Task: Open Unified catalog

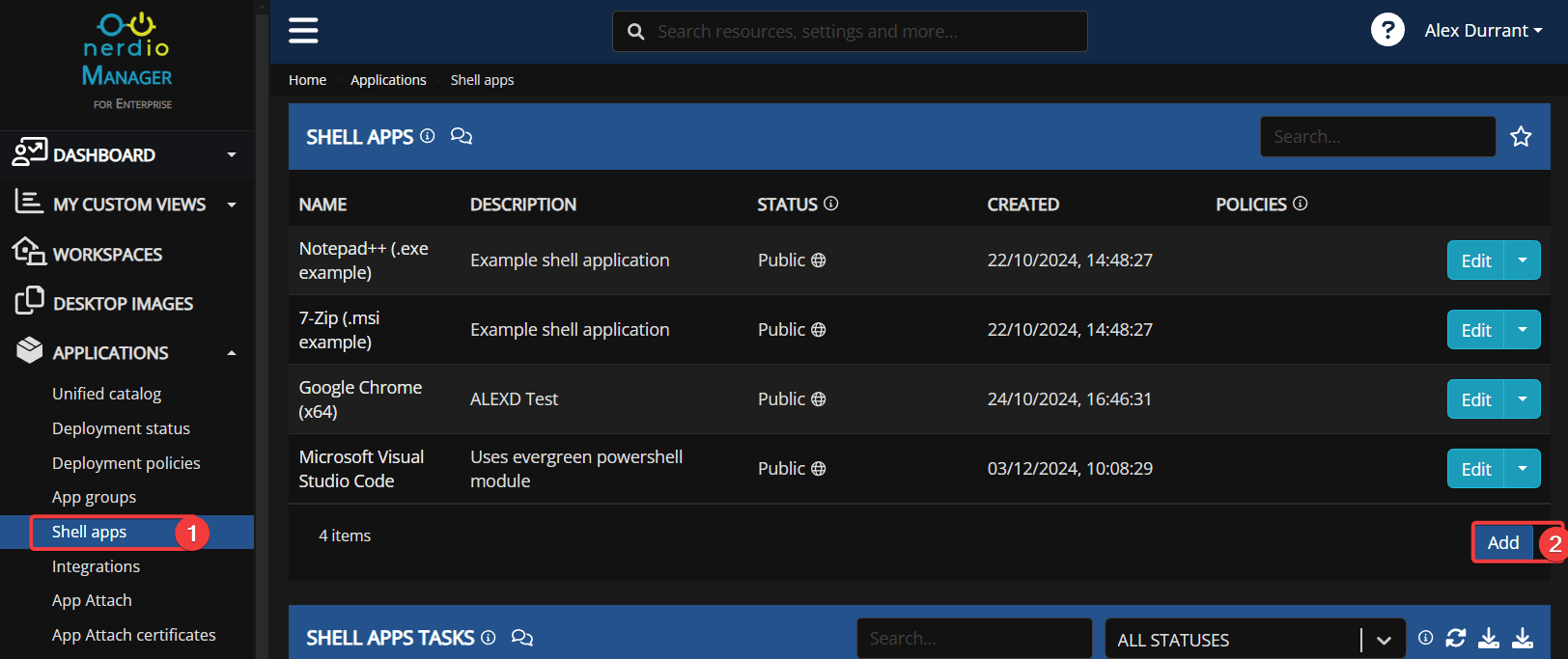Action: pos(107,394)
